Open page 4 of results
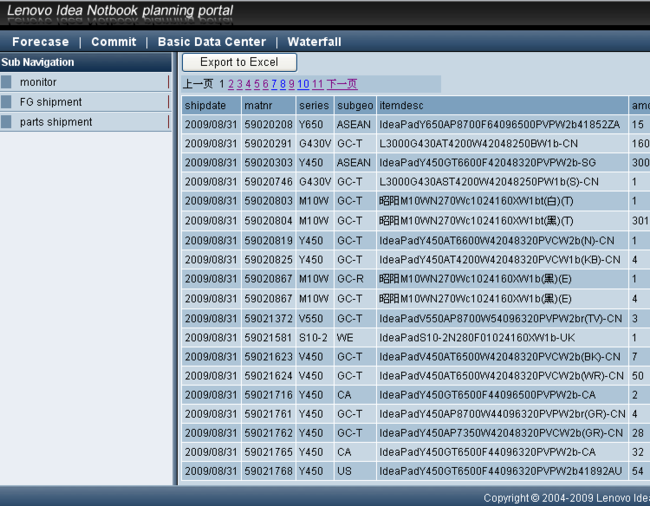Screen dimensions: 650x506 click(248, 84)
